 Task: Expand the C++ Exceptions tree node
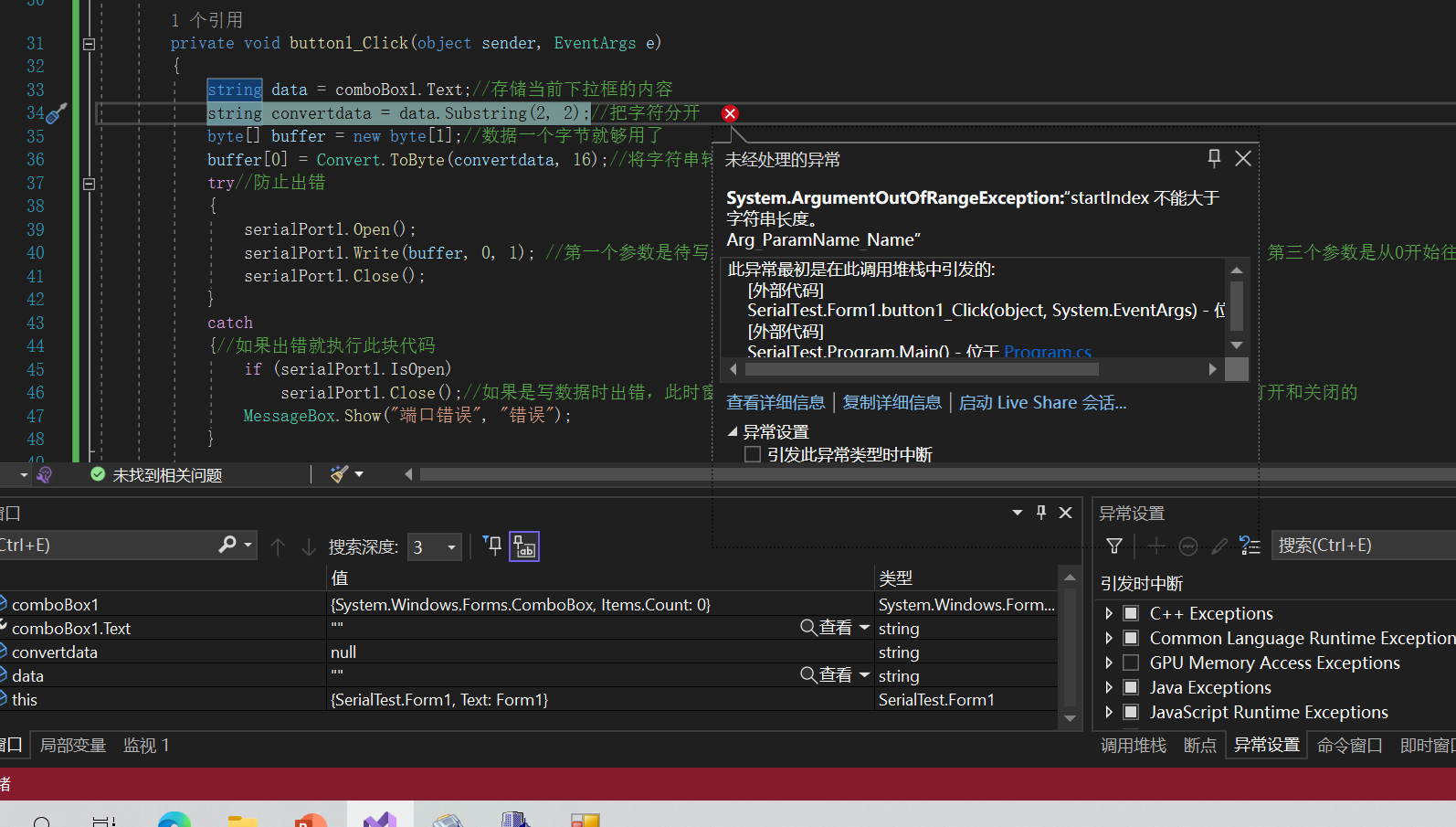(1109, 613)
